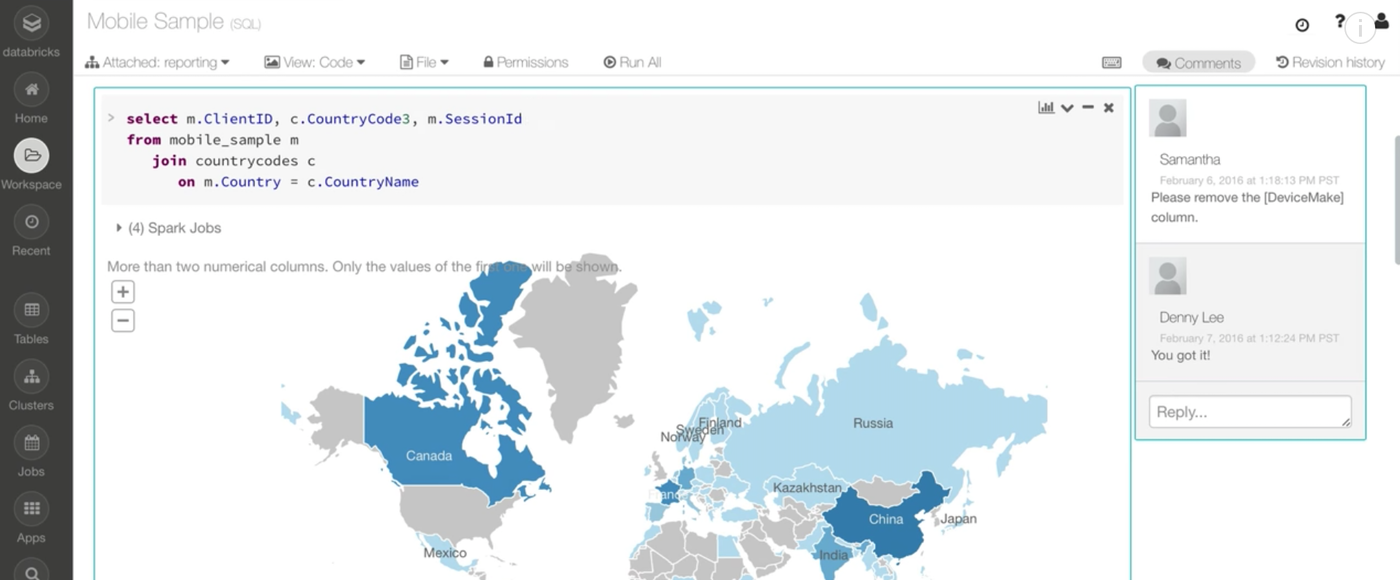The width and height of the screenshot is (1400, 580).
Task: Open cell actions chevron dropdown
Action: click(x=1067, y=108)
